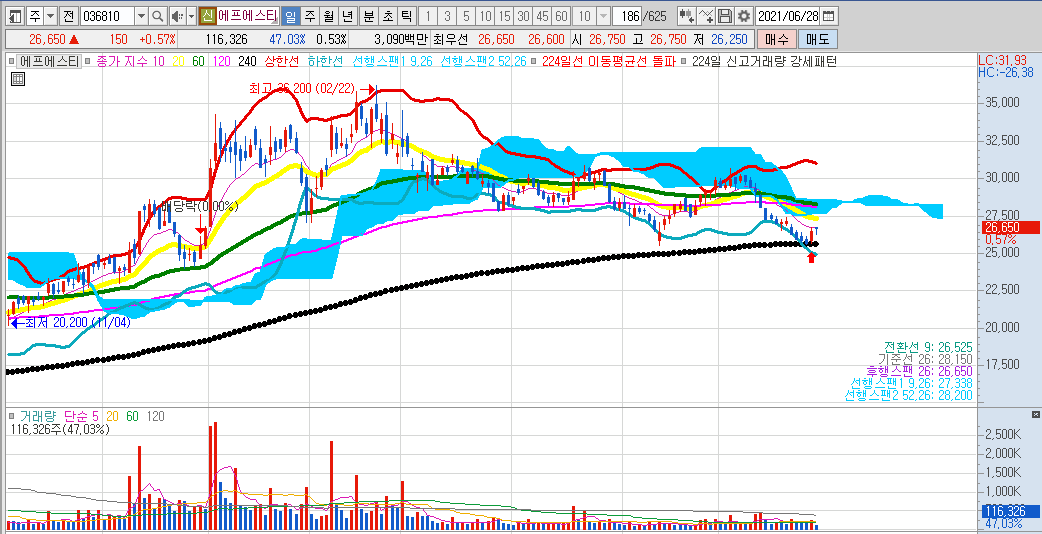Select the 초 second chart period
1042x534 pixels.
pyautogui.click(x=388, y=16)
